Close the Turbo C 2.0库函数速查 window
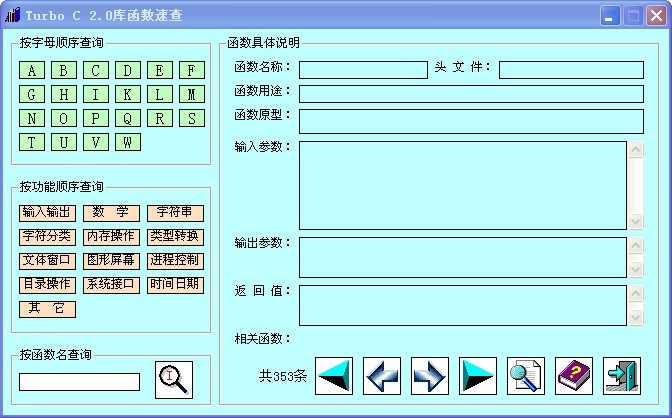This screenshot has width=672, height=418. click(x=657, y=16)
